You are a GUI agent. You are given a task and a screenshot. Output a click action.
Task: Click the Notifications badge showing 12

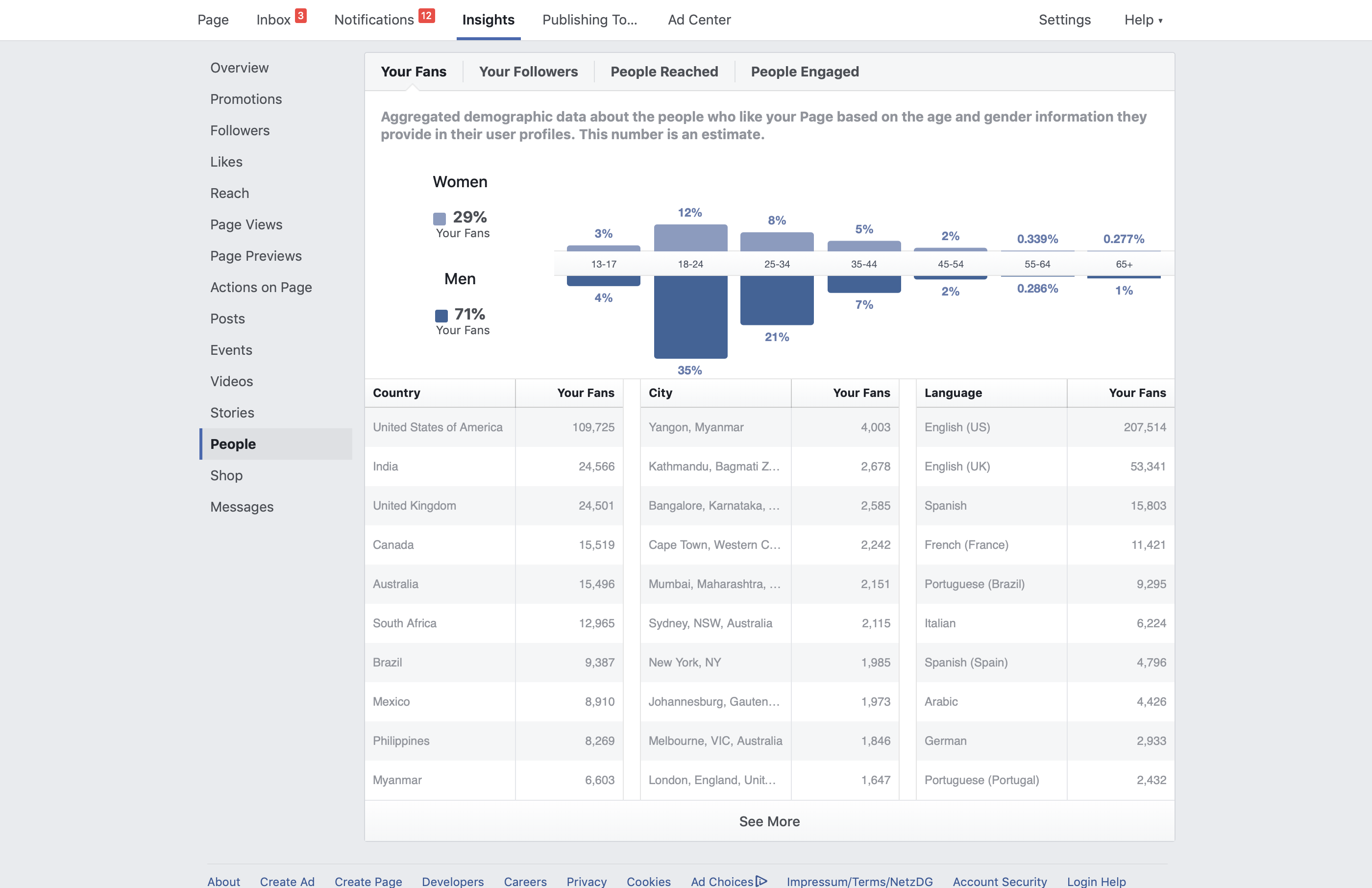[x=426, y=16]
